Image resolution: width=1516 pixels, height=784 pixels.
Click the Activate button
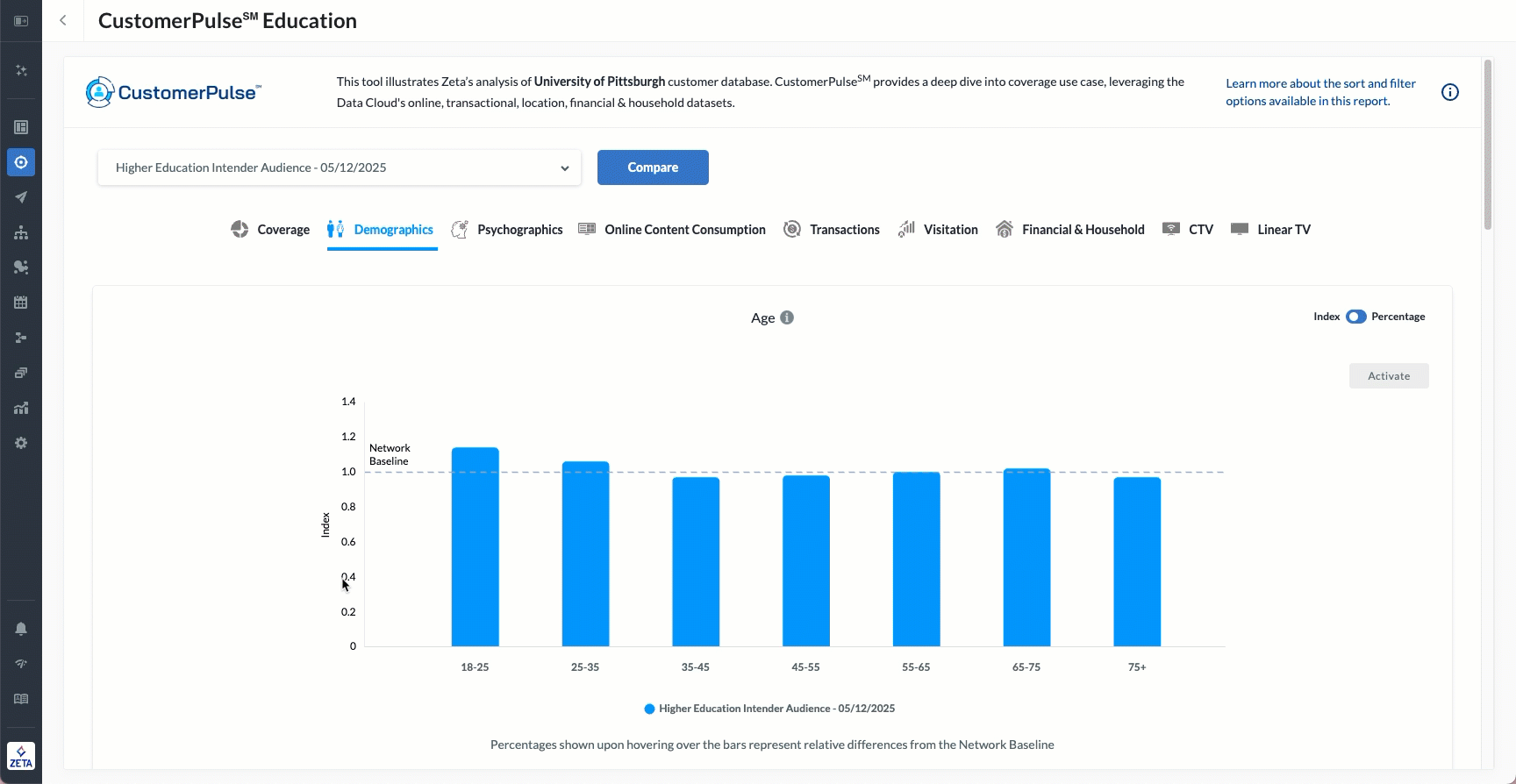click(x=1388, y=376)
